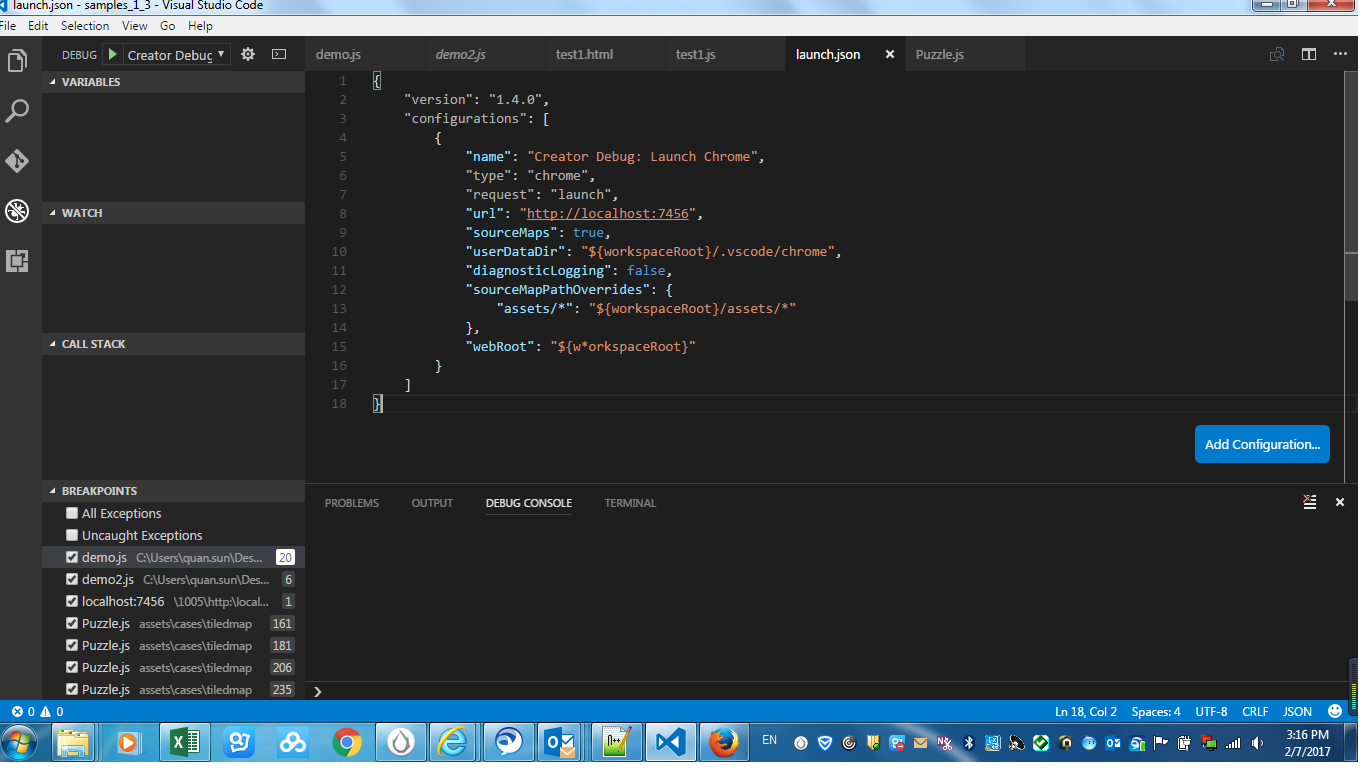The width and height of the screenshot is (1366, 768).
Task: Open the Source Control (Git) view
Action: click(x=17, y=161)
